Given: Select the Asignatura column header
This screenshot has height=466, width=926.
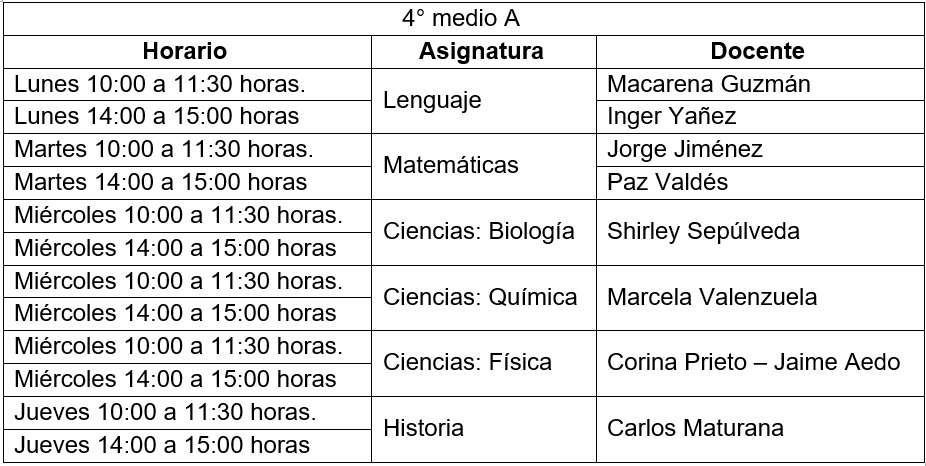Looking at the screenshot, I should [482, 51].
